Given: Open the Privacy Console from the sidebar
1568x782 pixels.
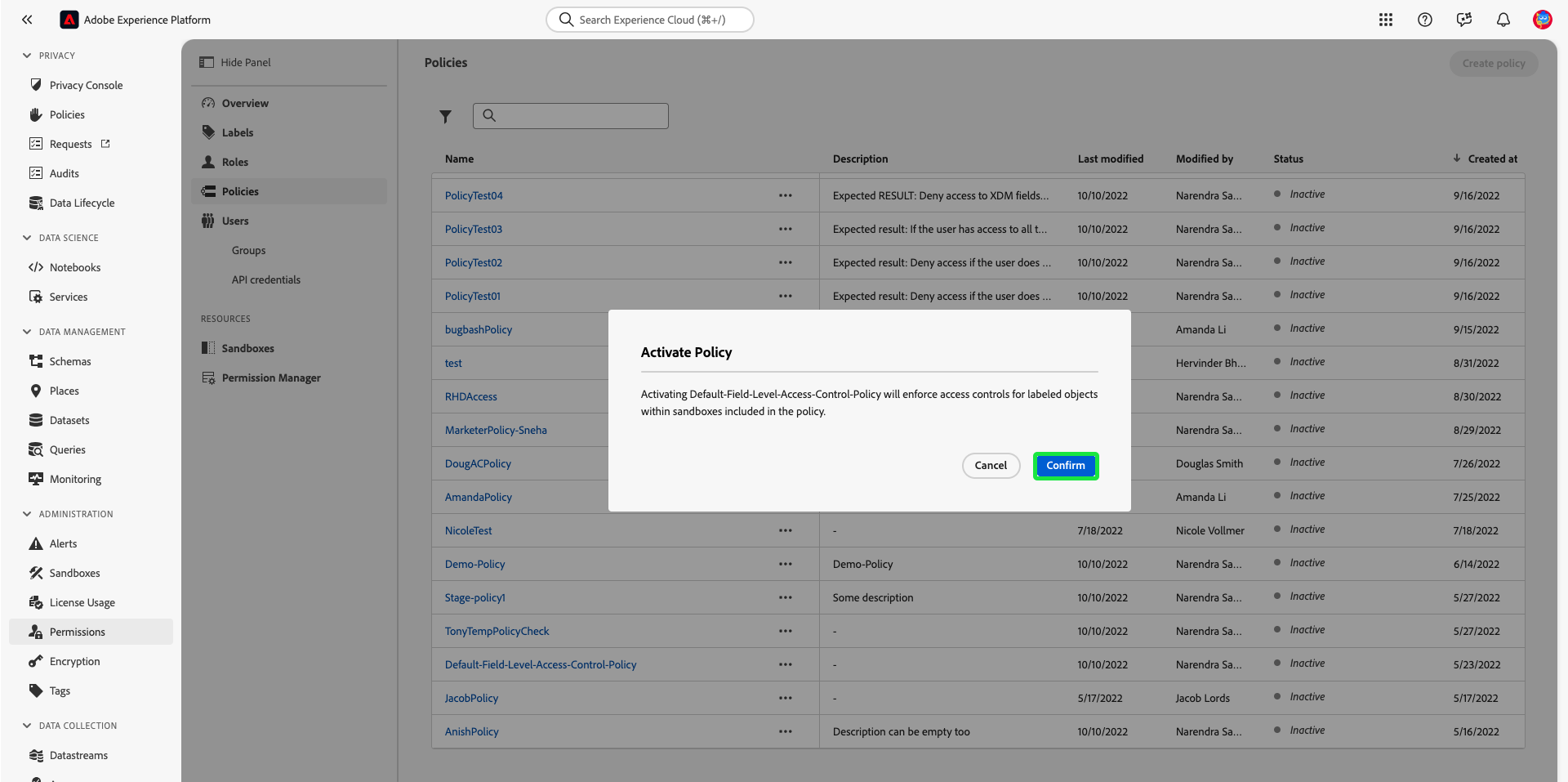Looking at the screenshot, I should (x=84, y=85).
